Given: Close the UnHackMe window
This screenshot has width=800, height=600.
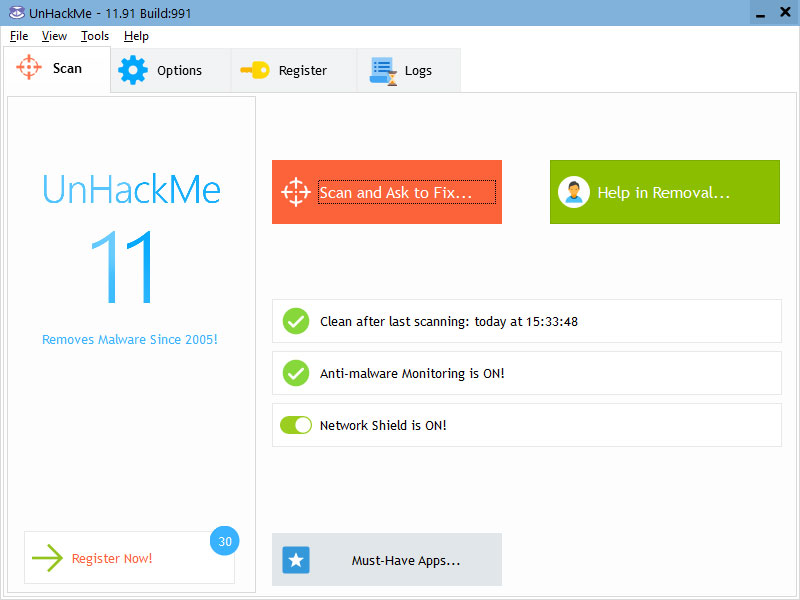Looking at the screenshot, I should point(785,12).
